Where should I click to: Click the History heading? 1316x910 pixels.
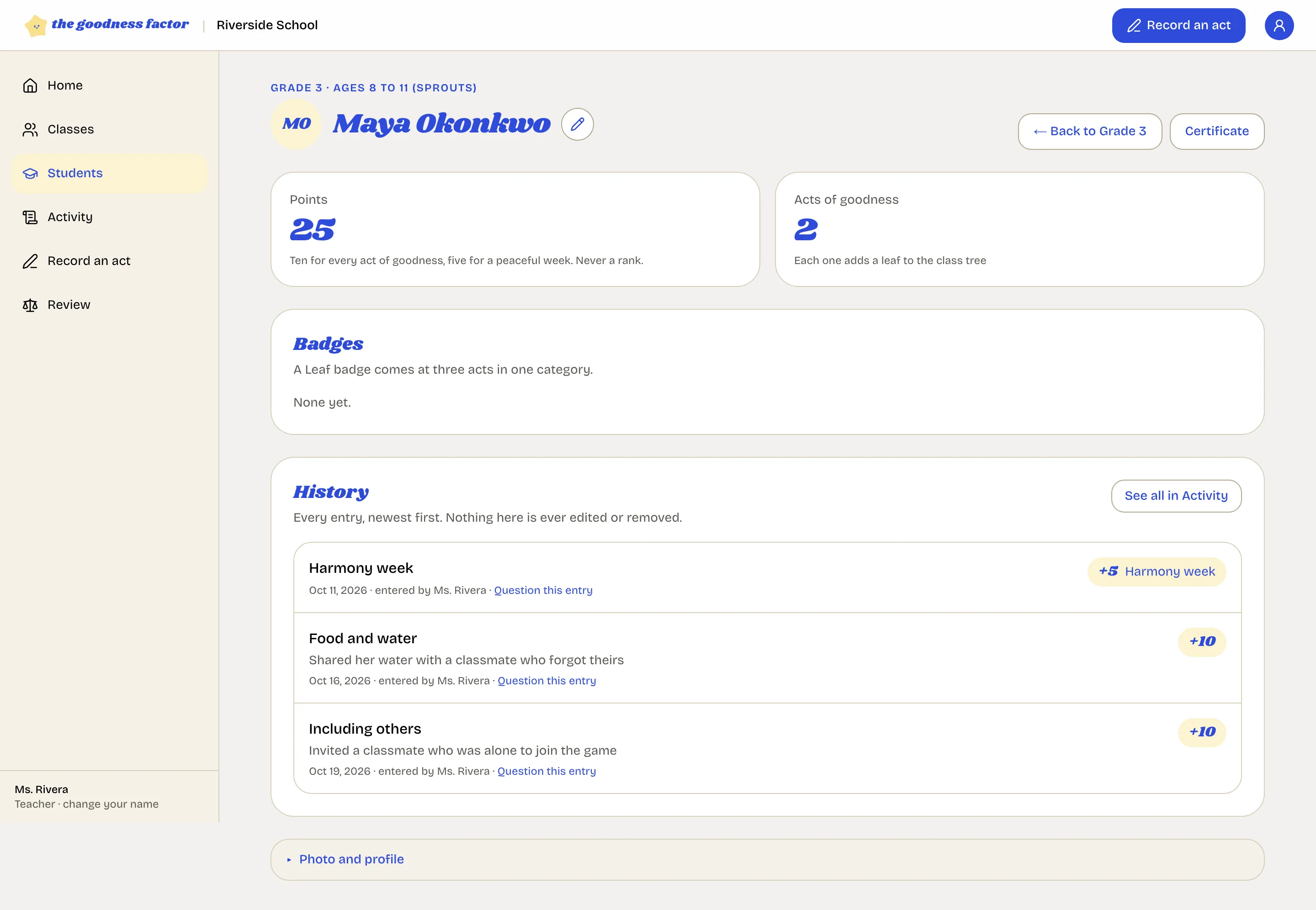point(331,492)
